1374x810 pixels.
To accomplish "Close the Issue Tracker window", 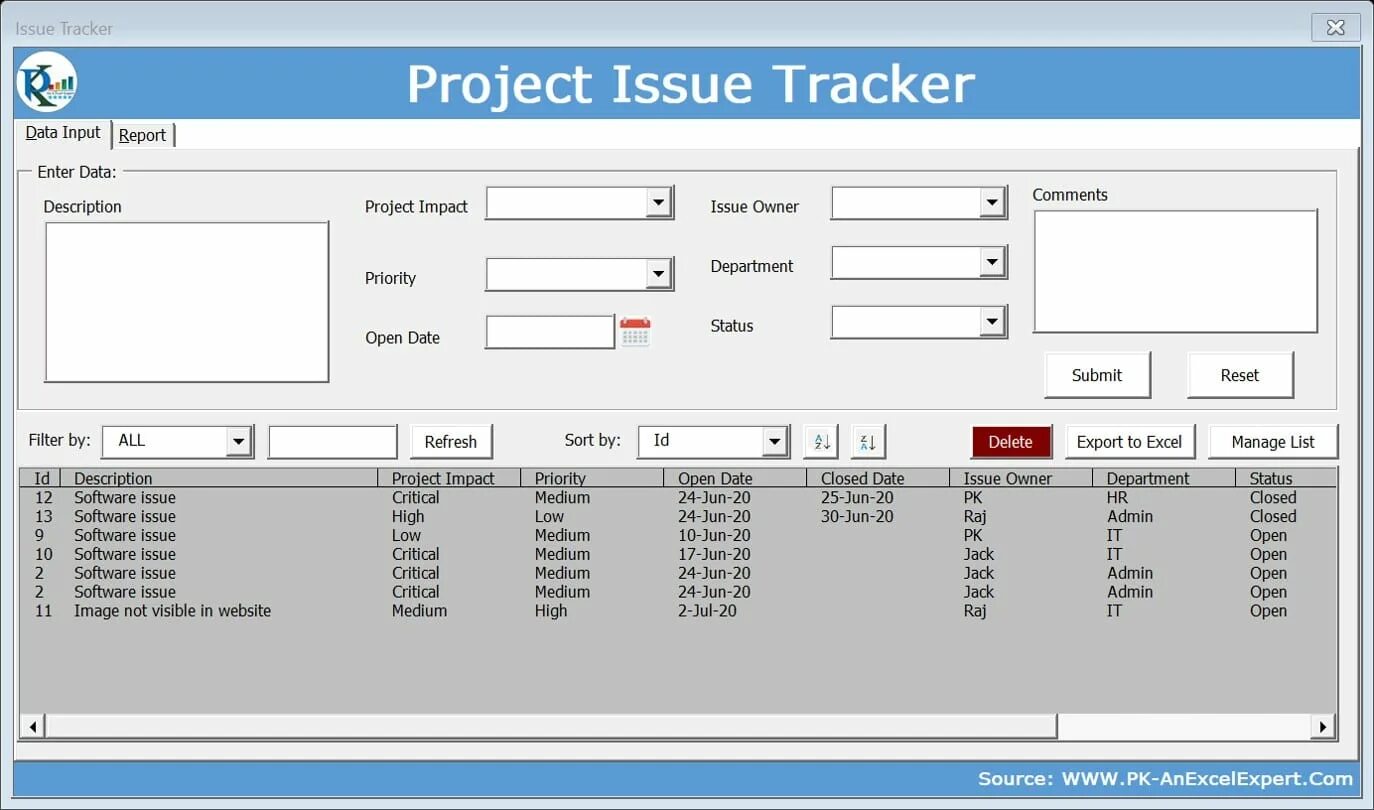I will point(1335,28).
